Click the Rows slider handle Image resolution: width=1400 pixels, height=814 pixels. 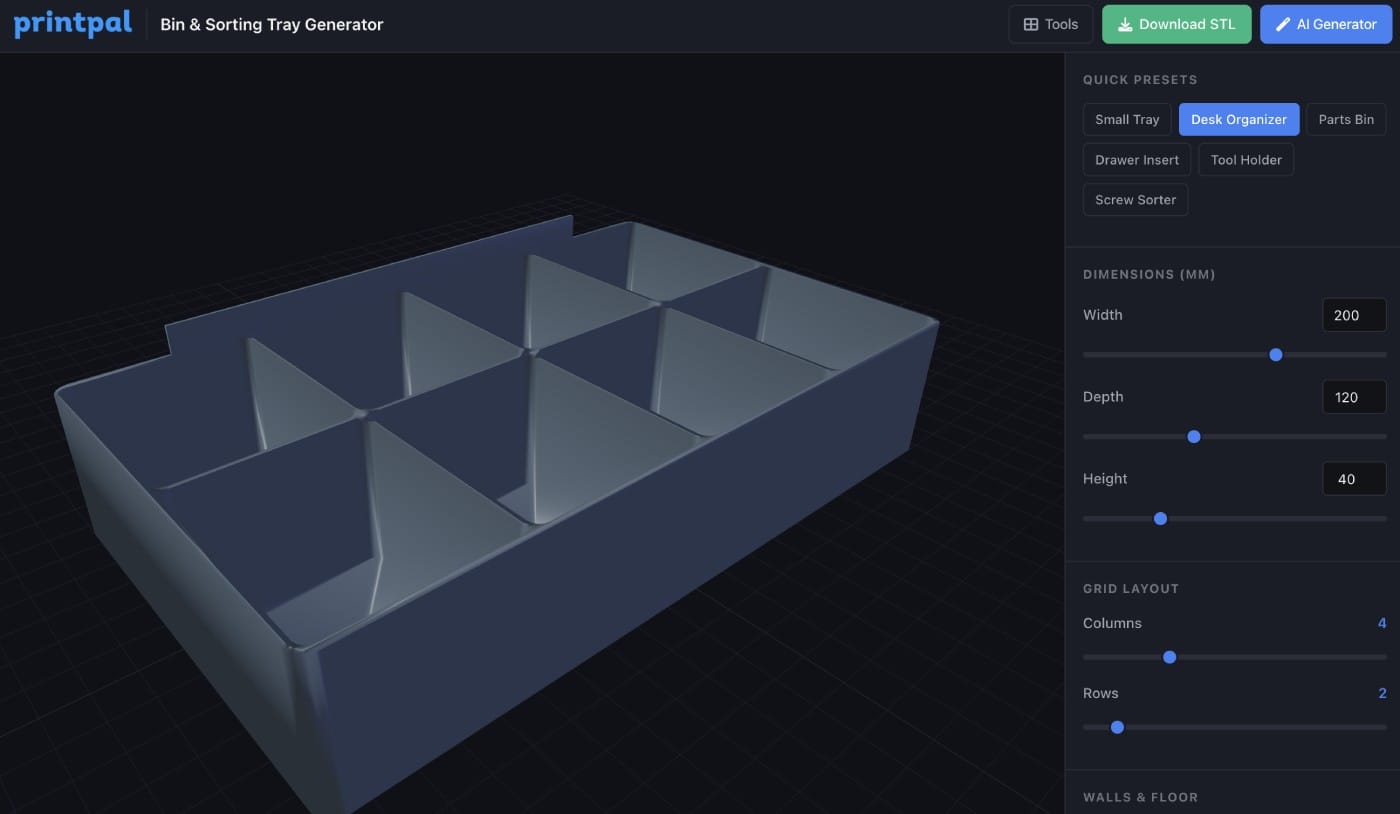click(x=1117, y=727)
